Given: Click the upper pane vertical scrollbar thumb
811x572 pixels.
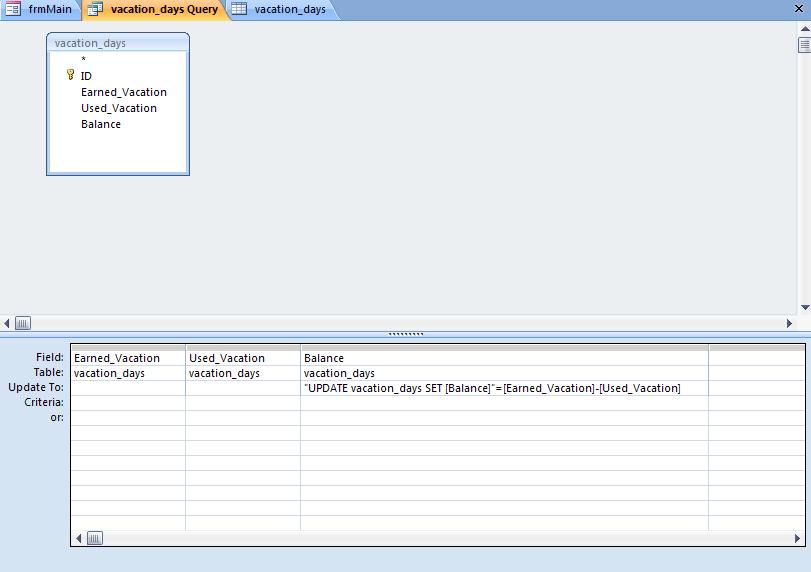Looking at the screenshot, I should point(805,45).
